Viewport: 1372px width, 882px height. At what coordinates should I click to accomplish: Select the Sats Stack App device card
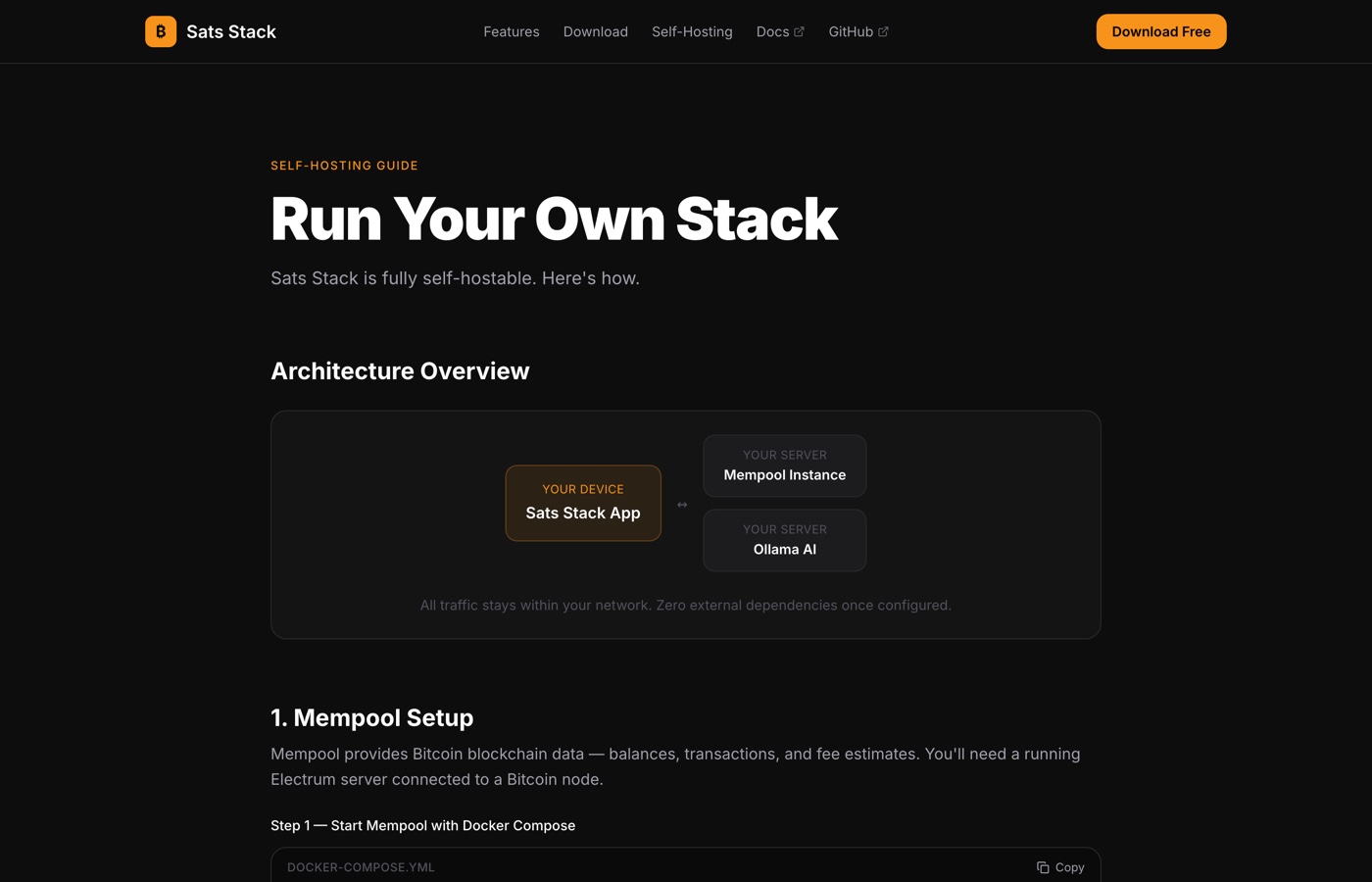(x=583, y=503)
